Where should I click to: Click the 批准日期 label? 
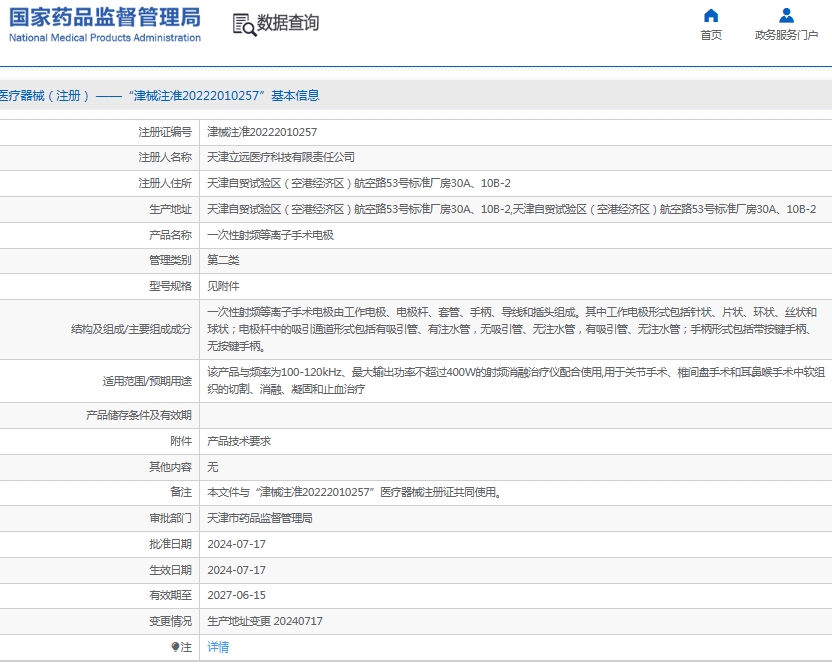click(x=170, y=544)
